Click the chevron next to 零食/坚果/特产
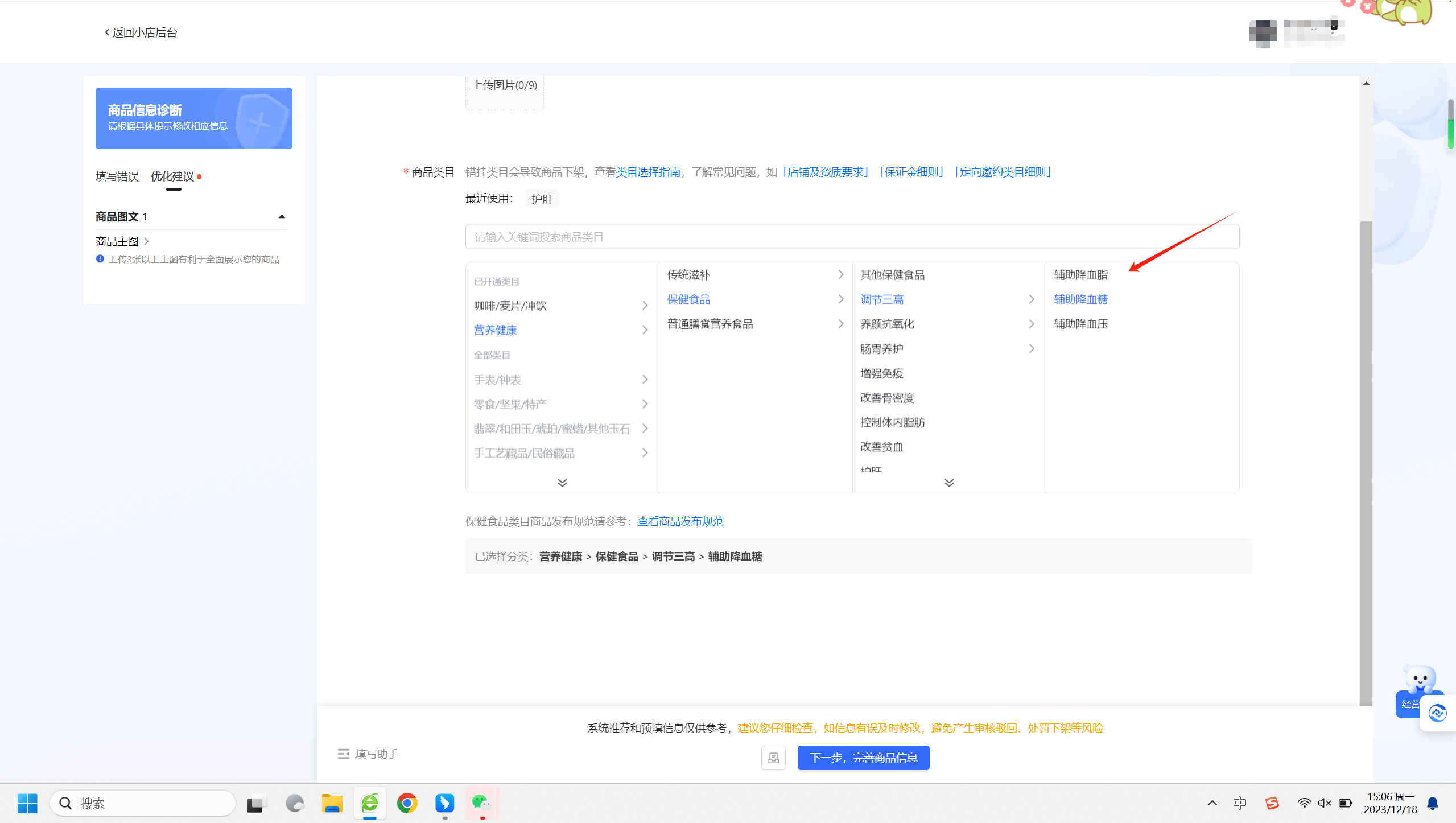 (x=645, y=404)
